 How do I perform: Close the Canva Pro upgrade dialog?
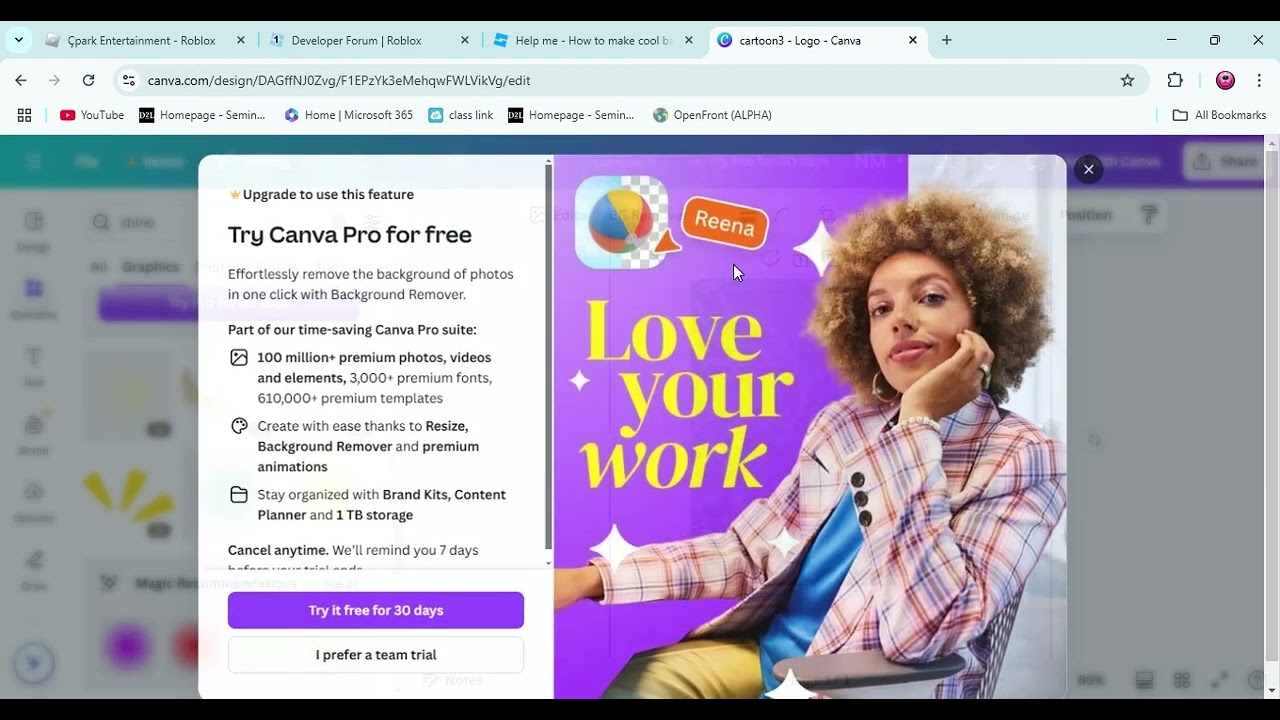pos(1088,169)
